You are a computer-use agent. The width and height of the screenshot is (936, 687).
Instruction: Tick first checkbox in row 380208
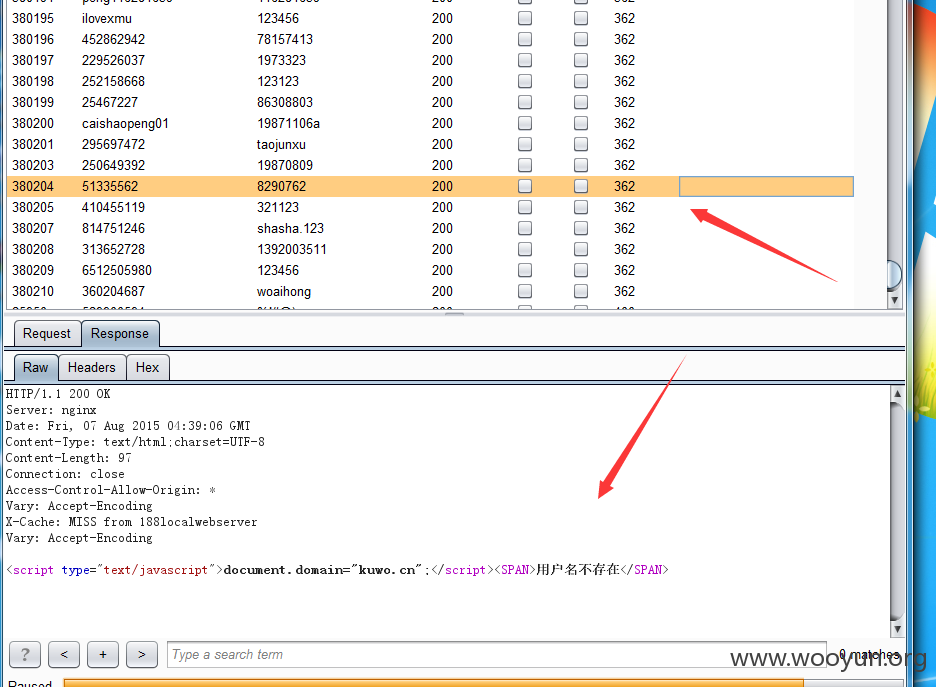tap(525, 249)
